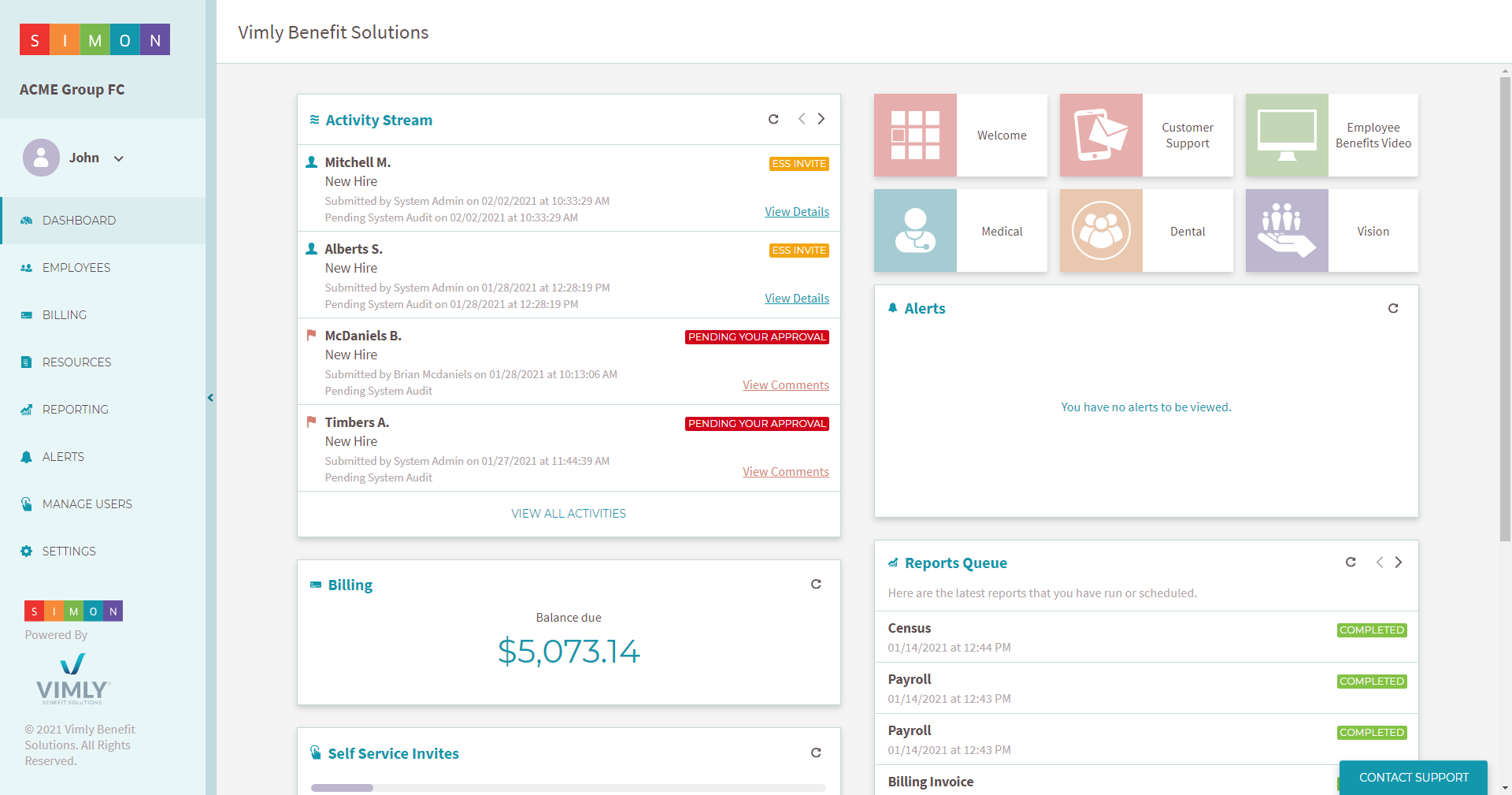Viewport: 1512px width, 795px height.
Task: Click VIEW ALL ACTIVITIES
Action: 568,513
